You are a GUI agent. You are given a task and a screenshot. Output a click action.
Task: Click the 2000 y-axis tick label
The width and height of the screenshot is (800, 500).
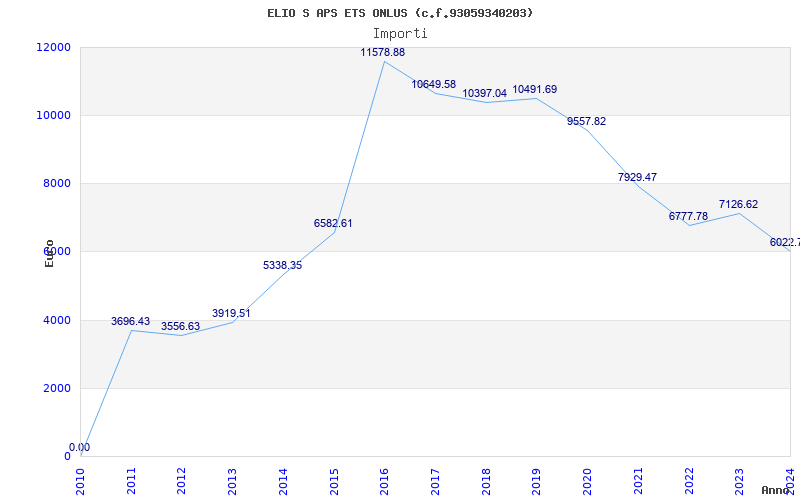tap(56, 388)
